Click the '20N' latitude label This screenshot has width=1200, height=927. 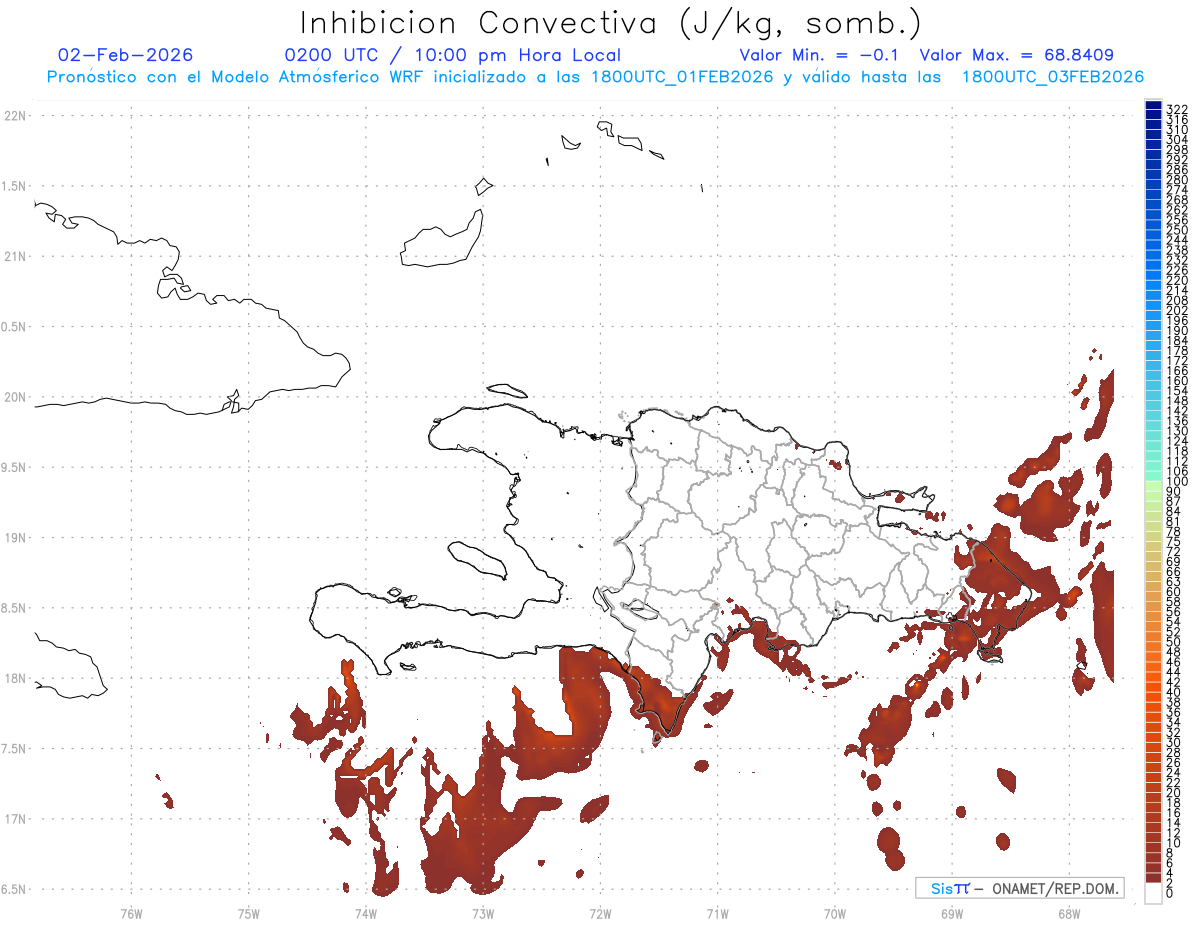[14, 397]
